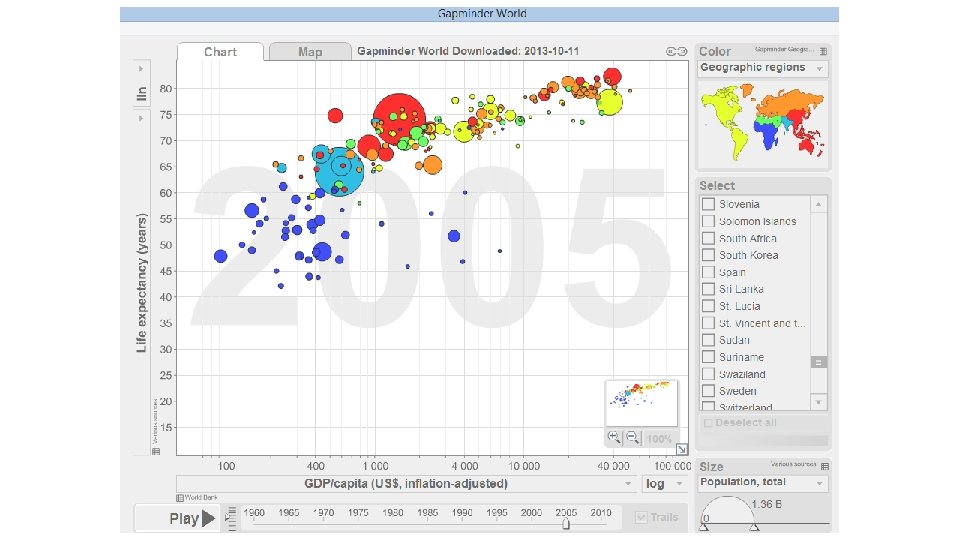Click the large yellow bubble near 40 000
Viewport: 960px width, 540px height.
[609, 102]
